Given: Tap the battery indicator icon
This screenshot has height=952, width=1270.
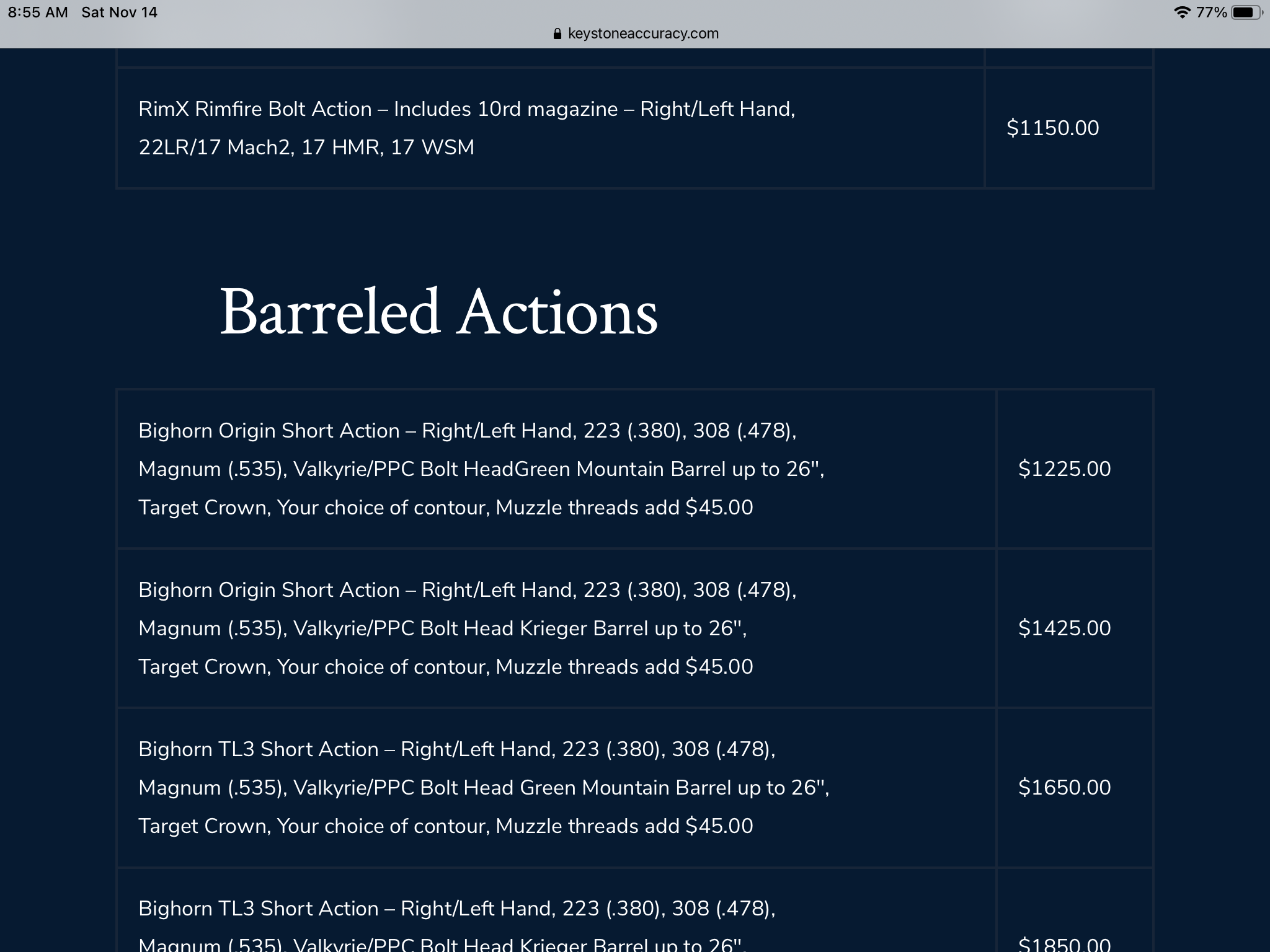Looking at the screenshot, I should pos(1246,12).
